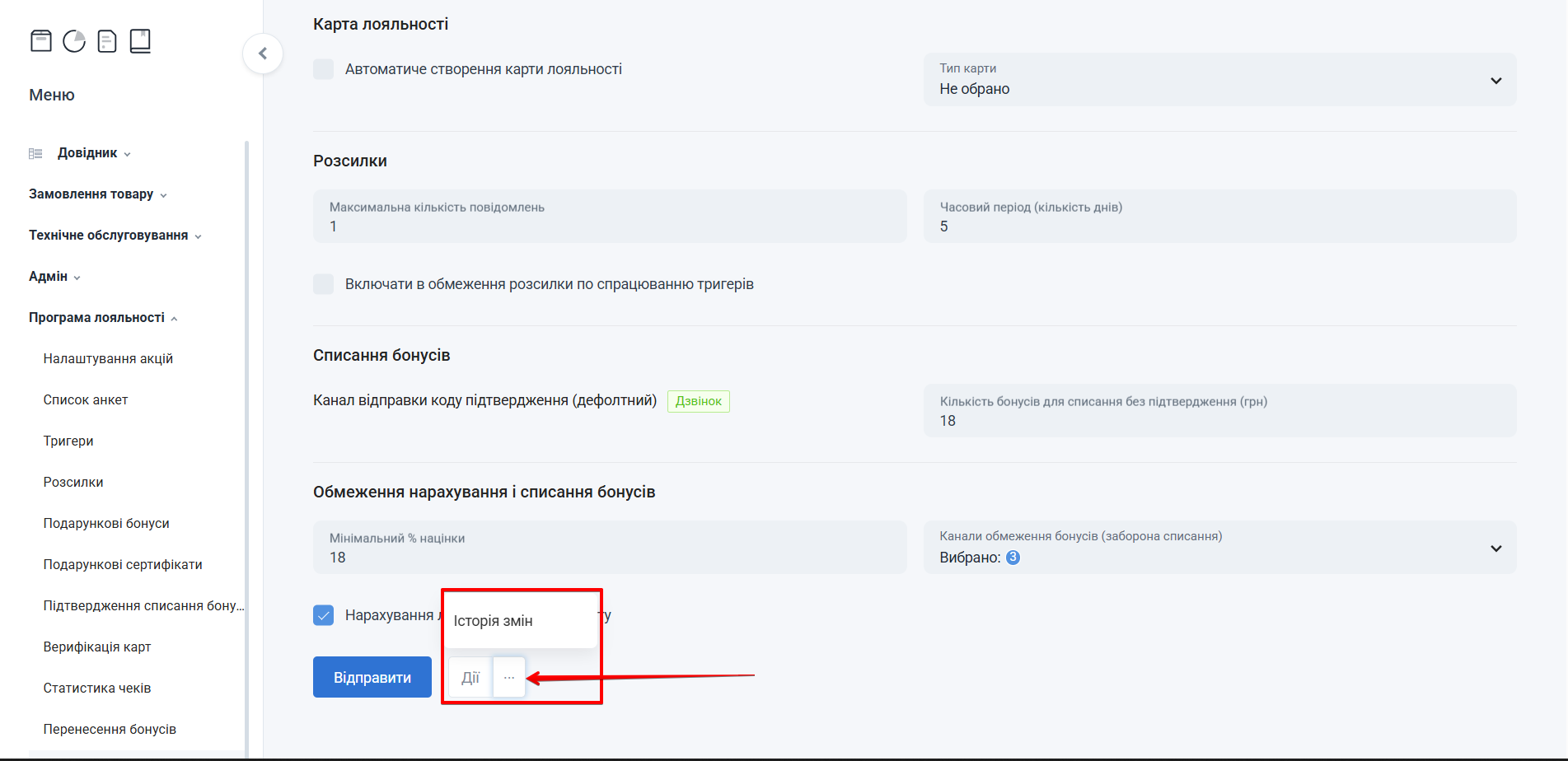Click the Відправити button

[372, 677]
